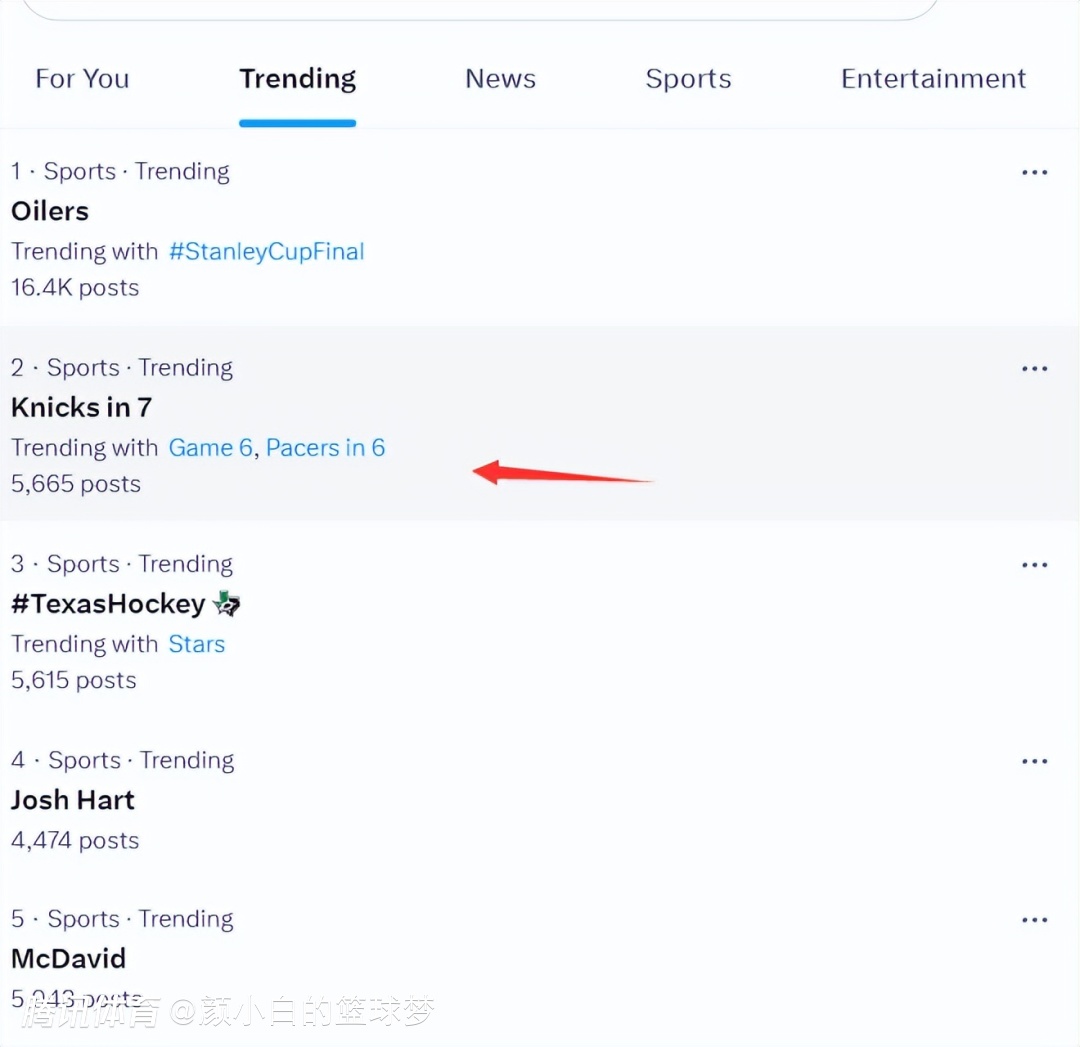Open the Game 6 related trend link
The image size is (1080, 1047).
pyautogui.click(x=211, y=448)
